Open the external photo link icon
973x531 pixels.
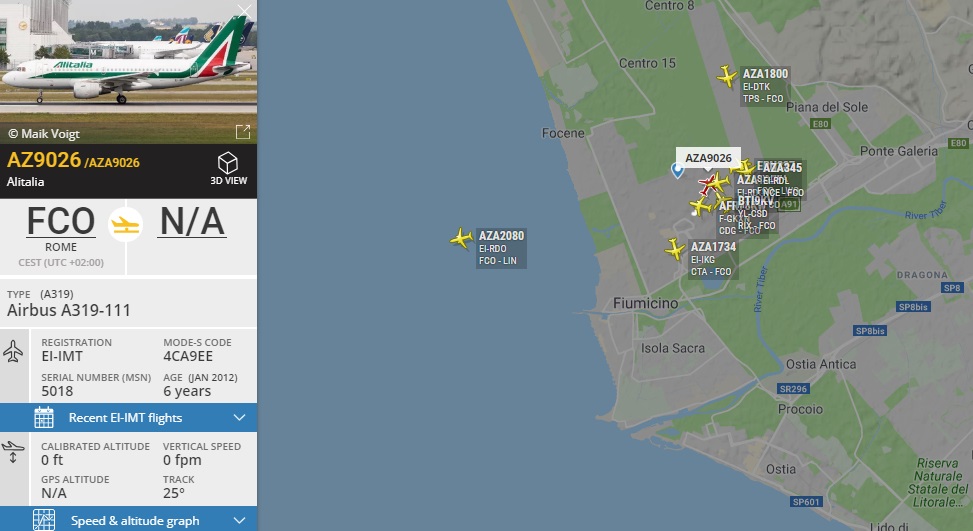[243, 132]
